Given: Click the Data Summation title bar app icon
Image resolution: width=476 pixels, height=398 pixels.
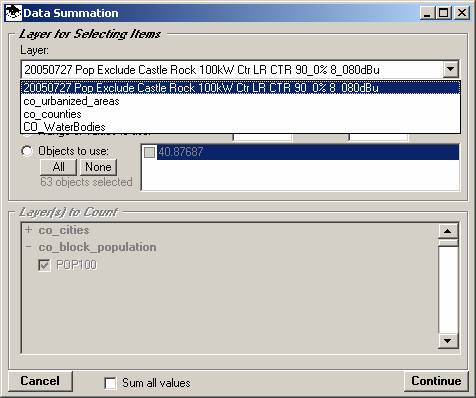Looking at the screenshot, I should pos(14,13).
